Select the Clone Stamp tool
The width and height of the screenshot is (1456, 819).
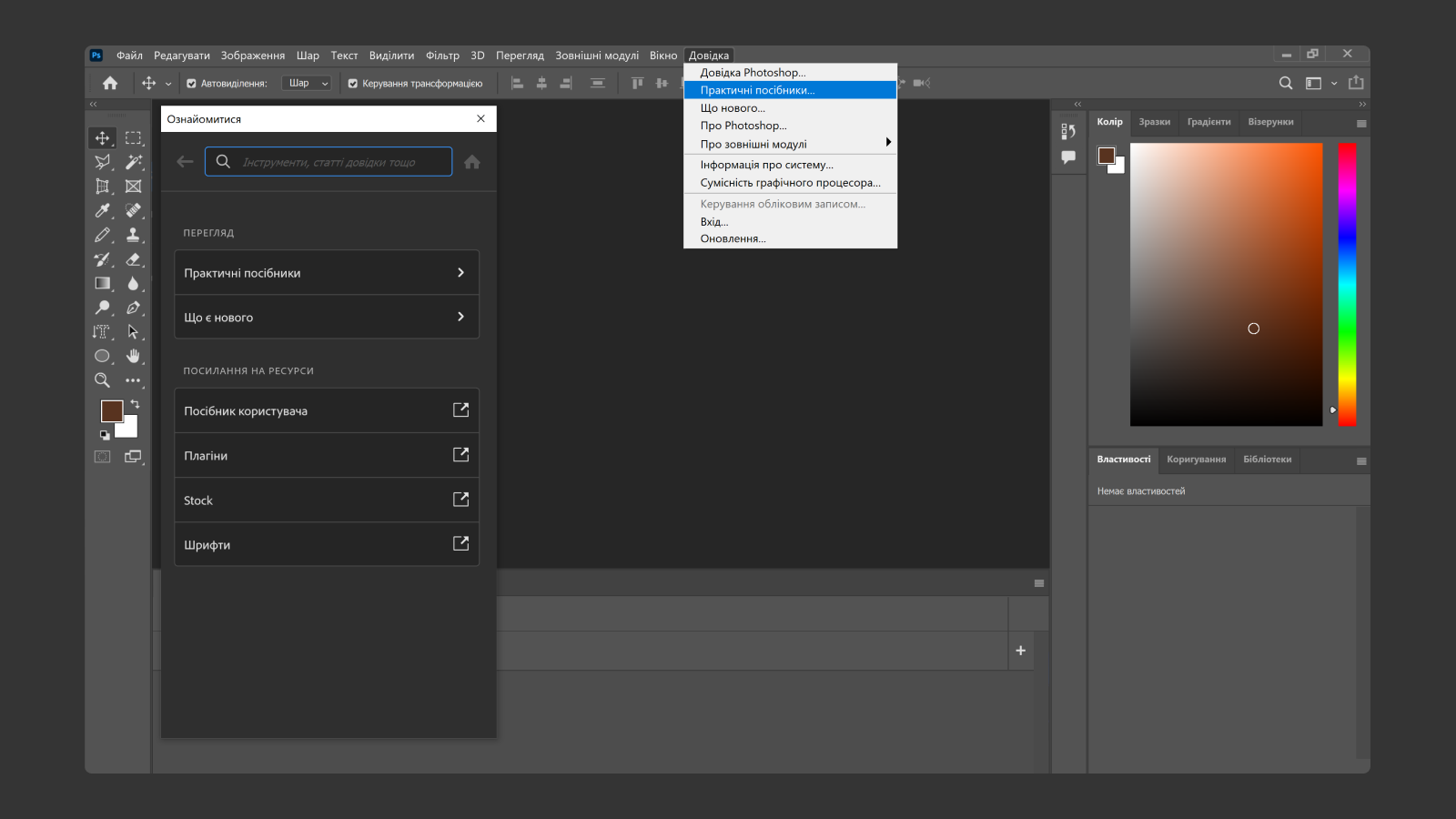click(134, 235)
